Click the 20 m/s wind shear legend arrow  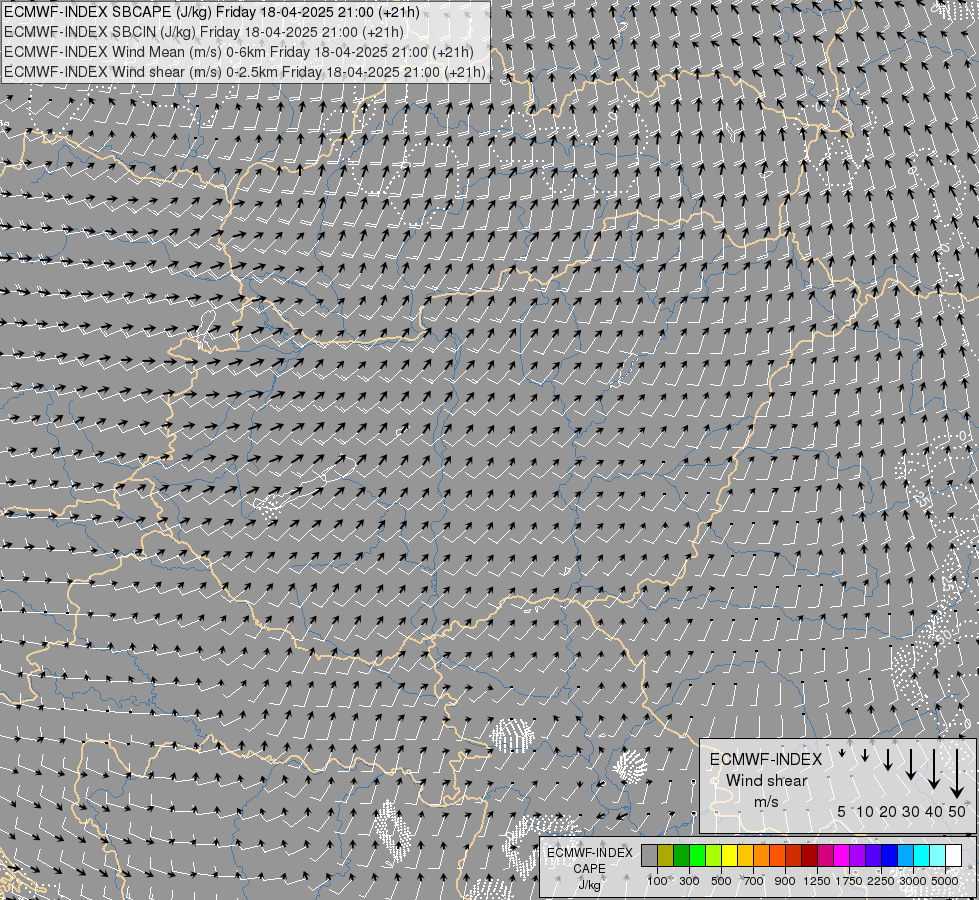point(888,759)
